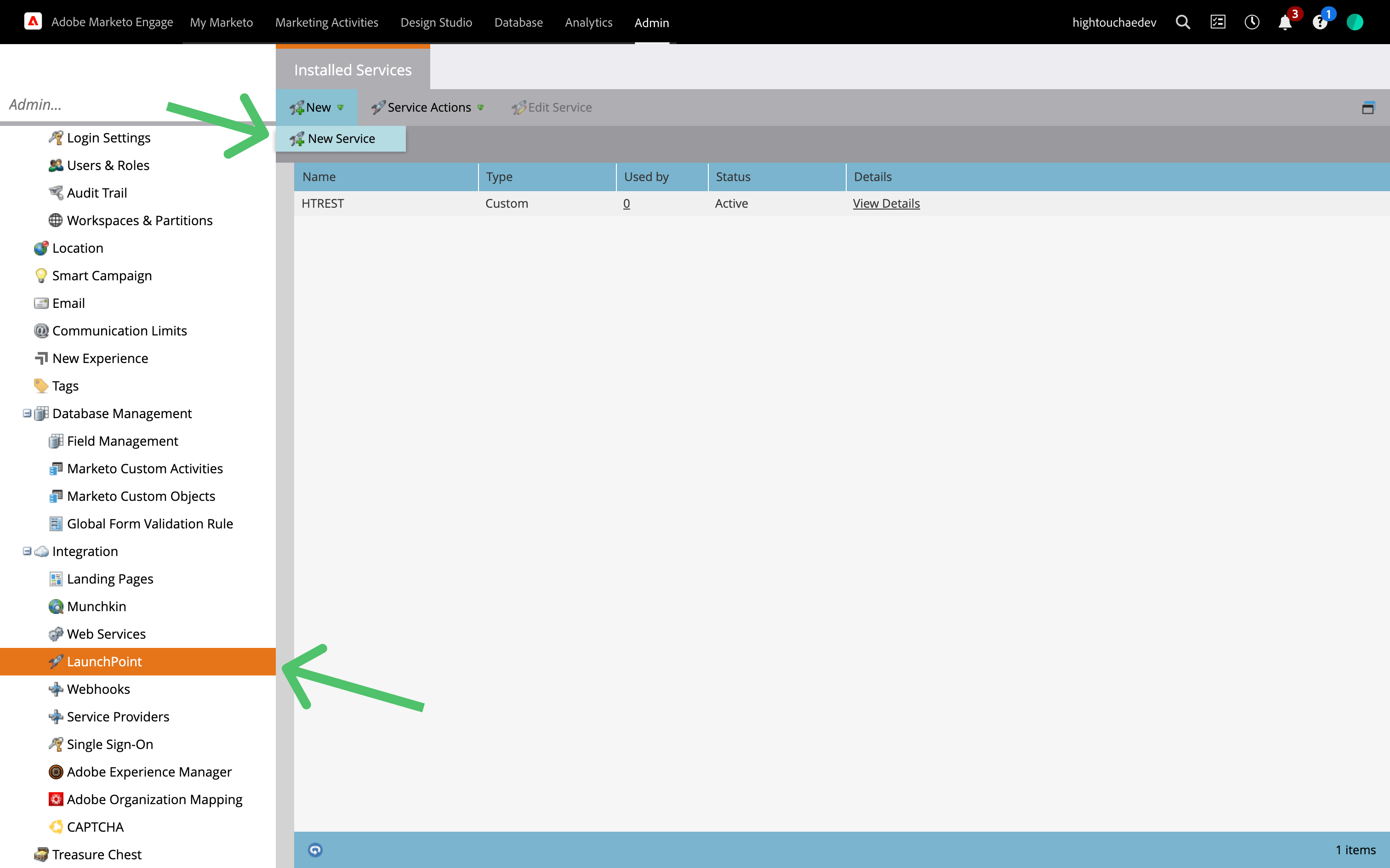Click the Tags label icon
Screen dimensions: 1390x868
point(41,386)
